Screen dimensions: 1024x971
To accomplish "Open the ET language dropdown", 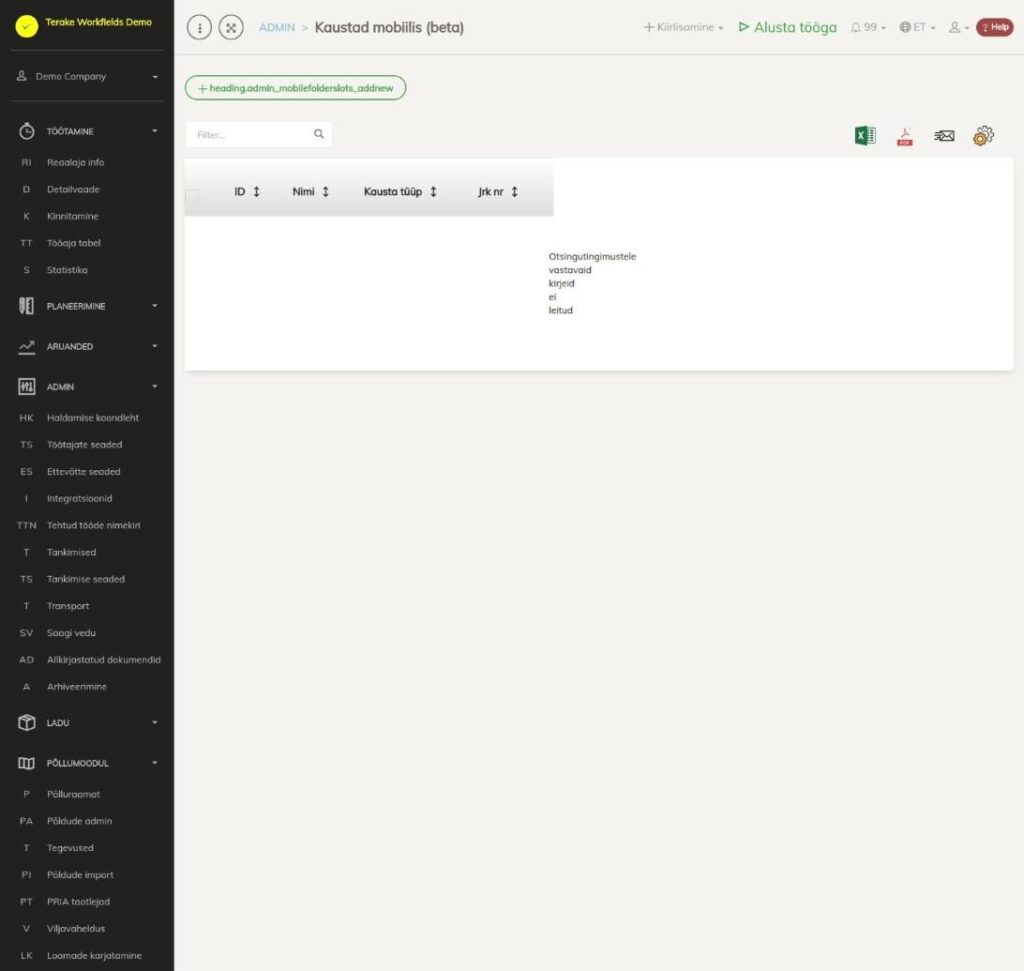I will [918, 27].
